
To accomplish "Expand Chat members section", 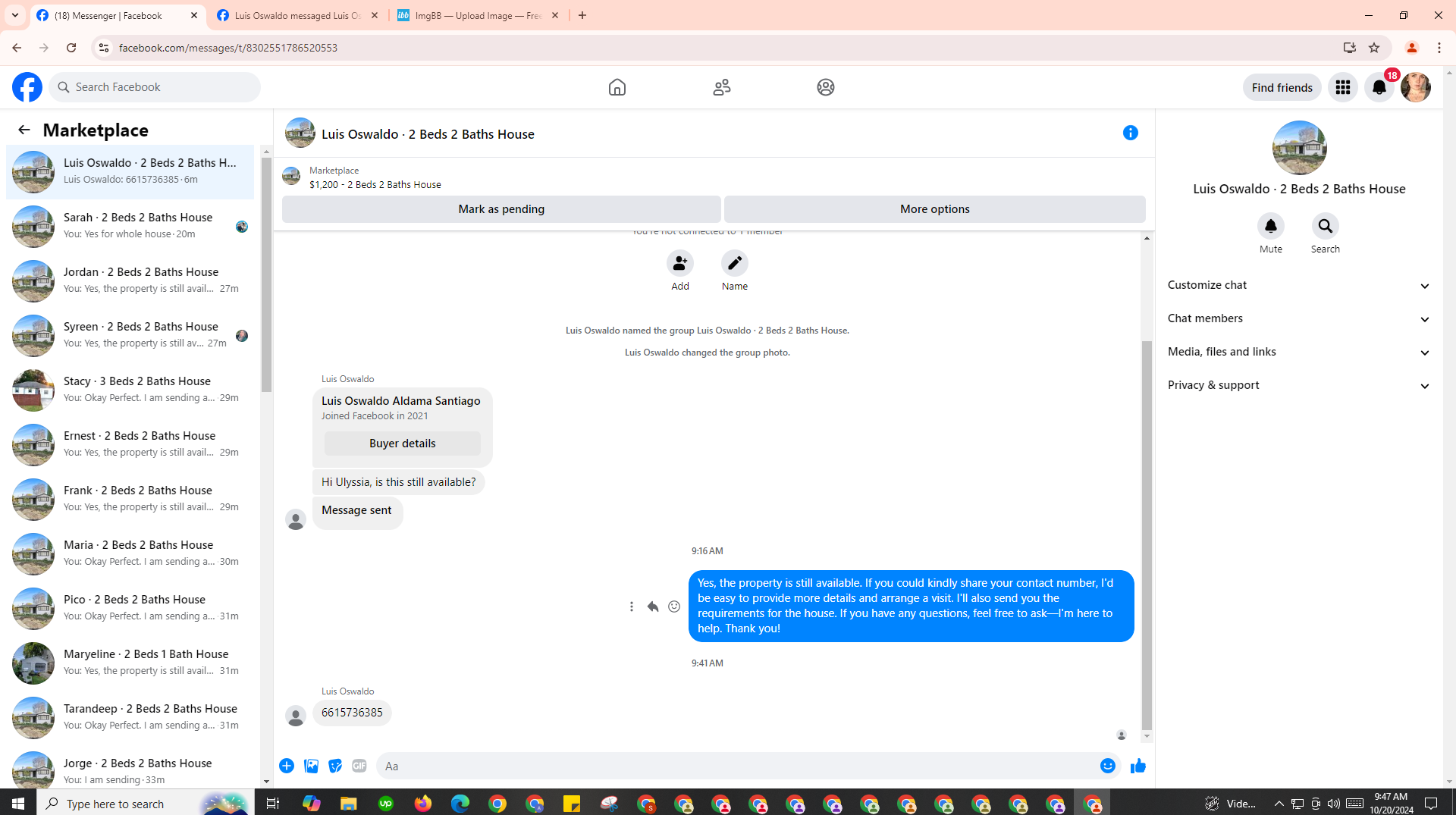I will tap(1299, 318).
